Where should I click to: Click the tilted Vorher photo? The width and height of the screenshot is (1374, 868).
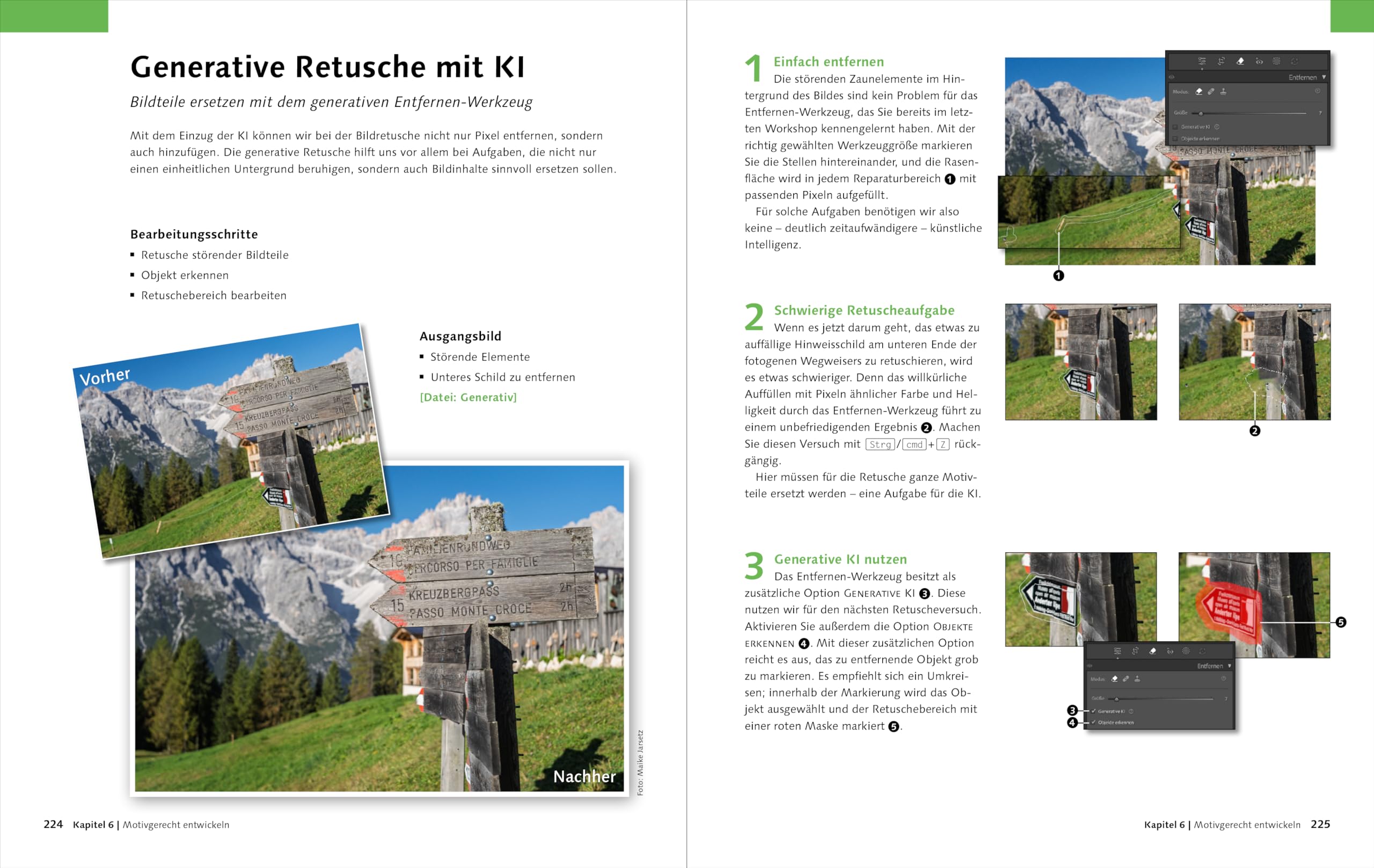[231, 441]
